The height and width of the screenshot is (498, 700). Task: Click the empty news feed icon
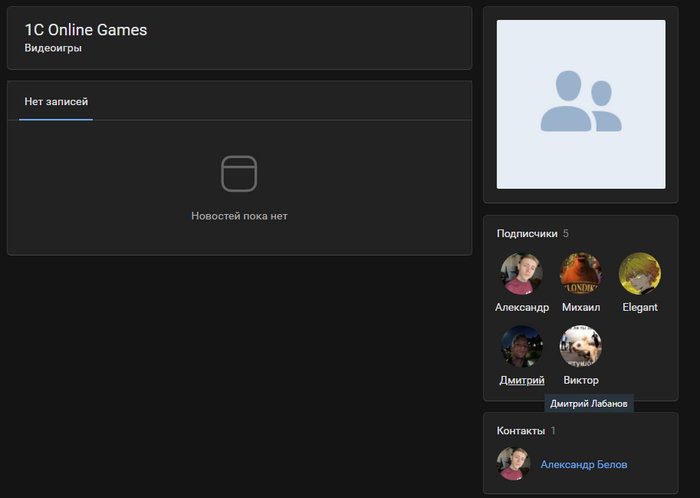tap(239, 173)
